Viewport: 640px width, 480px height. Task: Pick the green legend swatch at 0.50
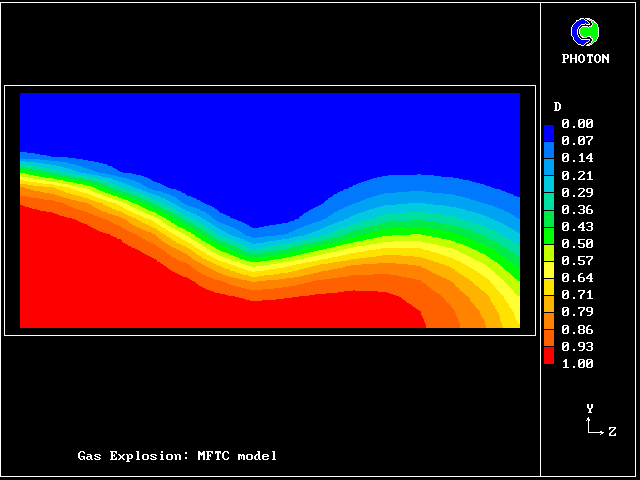[549, 243]
